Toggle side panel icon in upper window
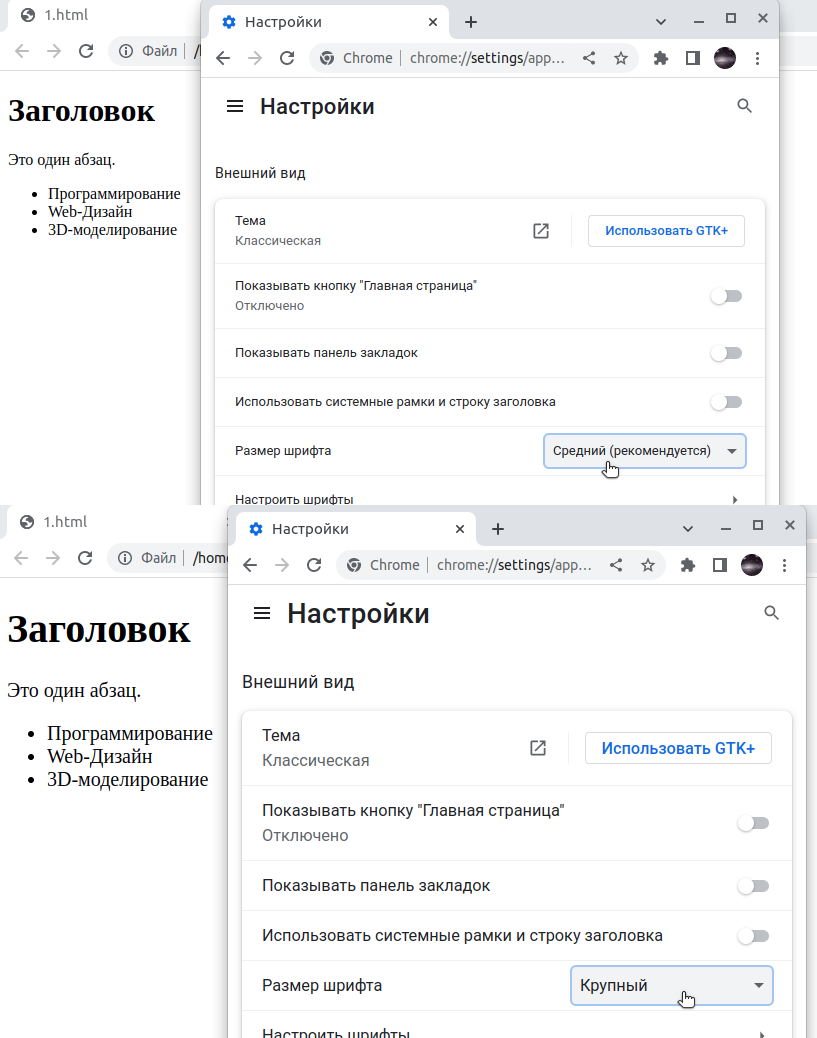Screen dimensions: 817x1038 pyautogui.click(x=693, y=58)
